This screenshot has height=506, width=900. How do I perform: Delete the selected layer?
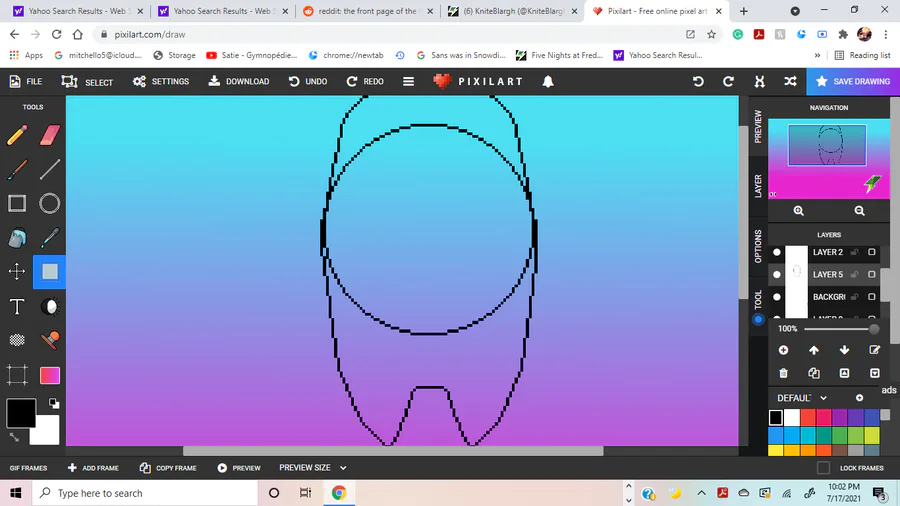[x=783, y=373]
